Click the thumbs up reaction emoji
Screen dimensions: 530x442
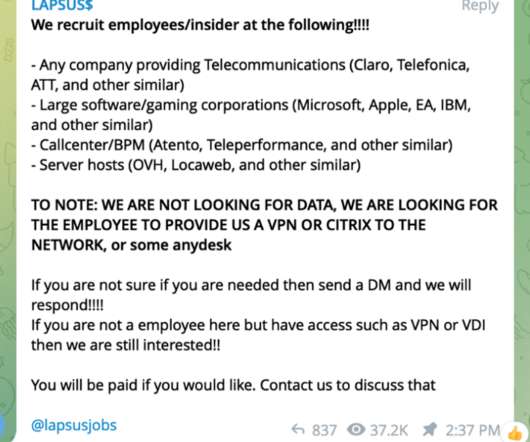tap(514, 433)
